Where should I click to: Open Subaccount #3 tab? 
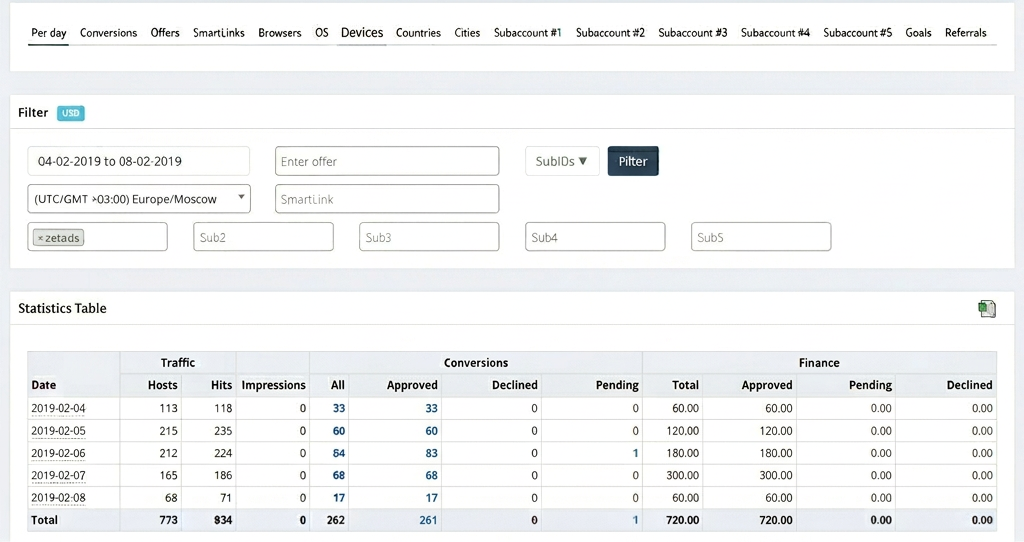692,33
